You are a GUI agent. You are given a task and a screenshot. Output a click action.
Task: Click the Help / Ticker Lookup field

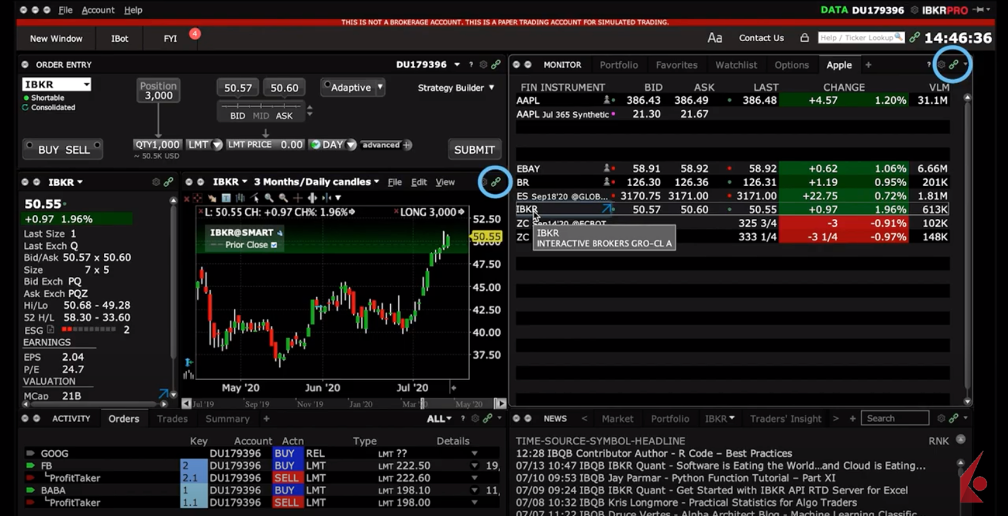coord(859,38)
